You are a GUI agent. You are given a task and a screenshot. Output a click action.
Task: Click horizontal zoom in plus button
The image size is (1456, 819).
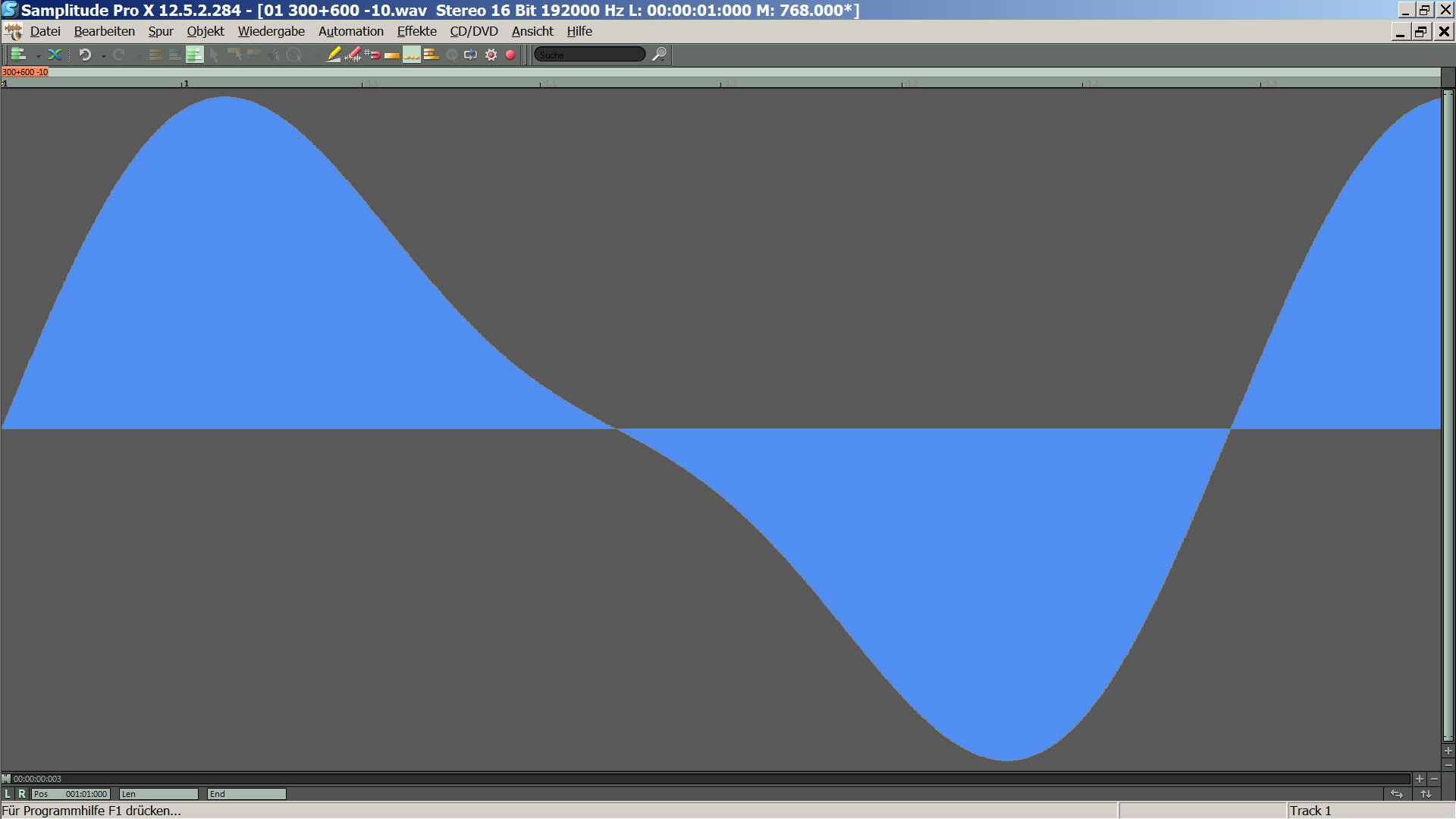(1419, 779)
